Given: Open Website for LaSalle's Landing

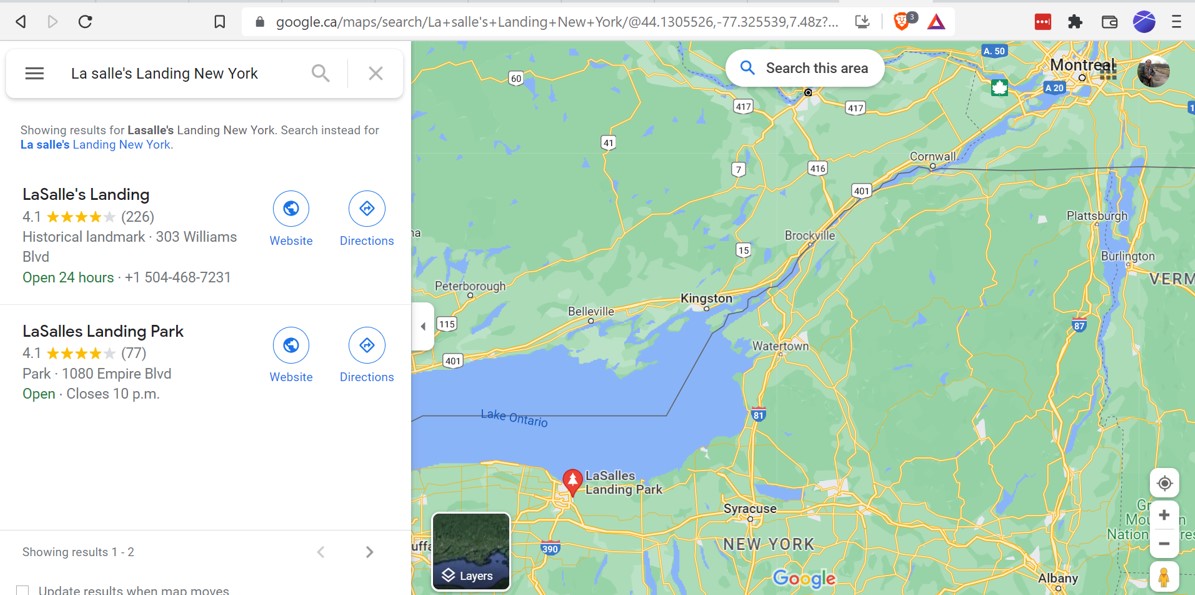Looking at the screenshot, I should click(x=291, y=219).
